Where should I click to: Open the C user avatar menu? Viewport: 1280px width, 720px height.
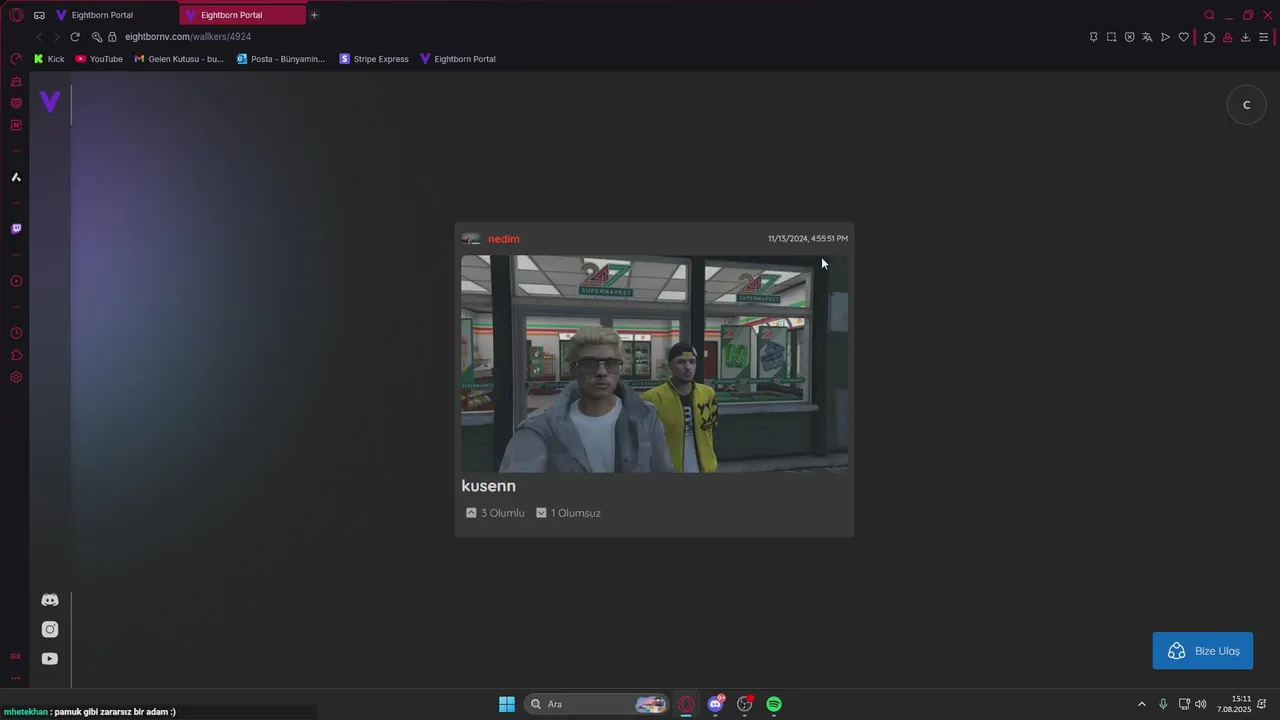[x=1246, y=105]
